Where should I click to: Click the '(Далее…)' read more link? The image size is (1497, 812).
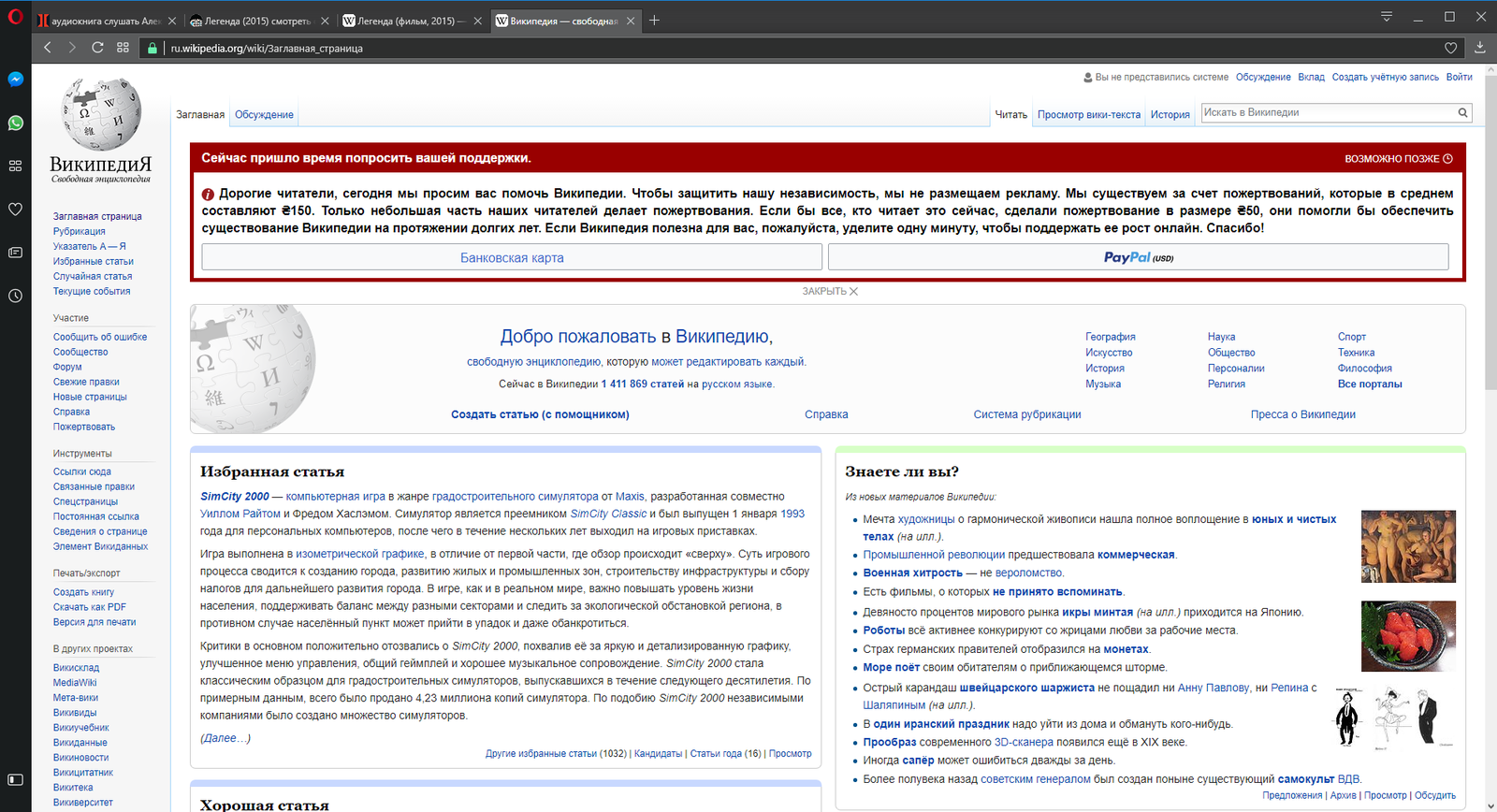point(225,738)
